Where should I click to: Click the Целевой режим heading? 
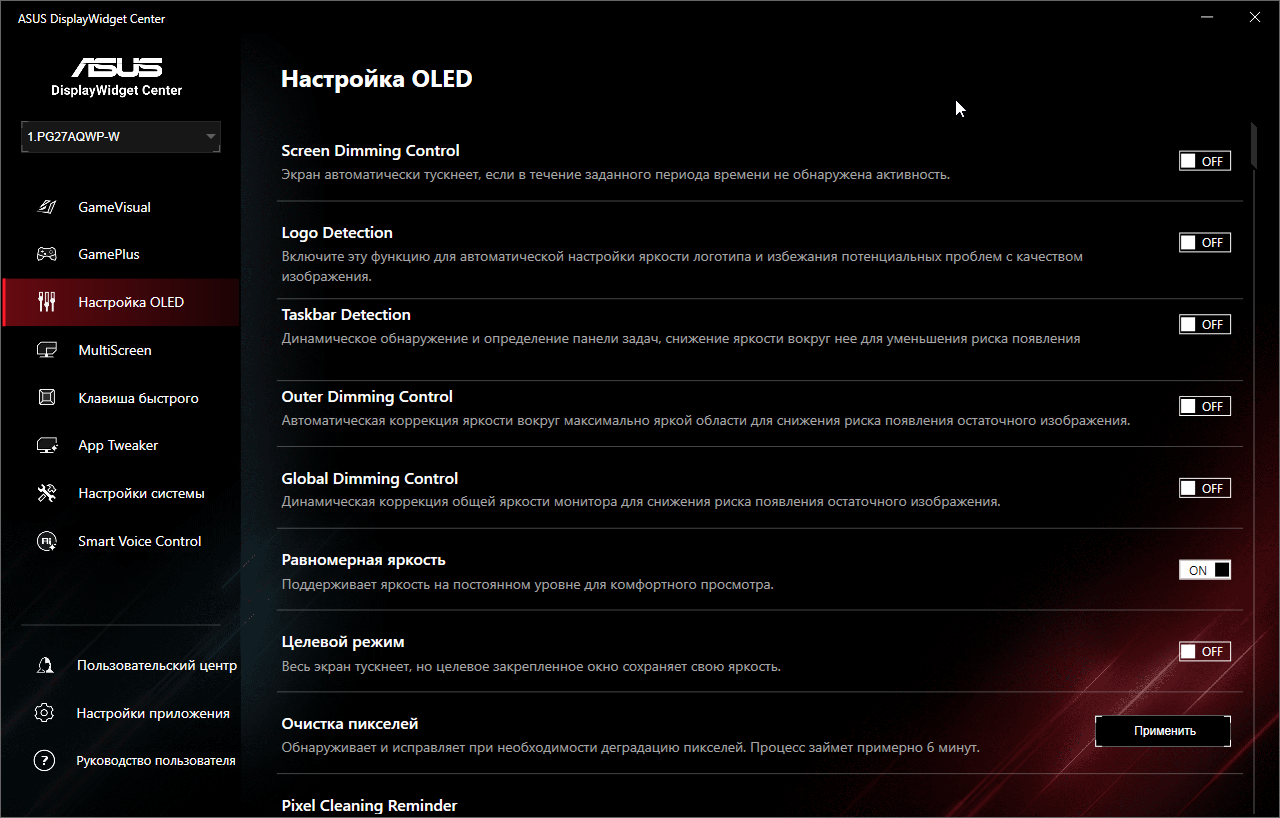tap(343, 642)
